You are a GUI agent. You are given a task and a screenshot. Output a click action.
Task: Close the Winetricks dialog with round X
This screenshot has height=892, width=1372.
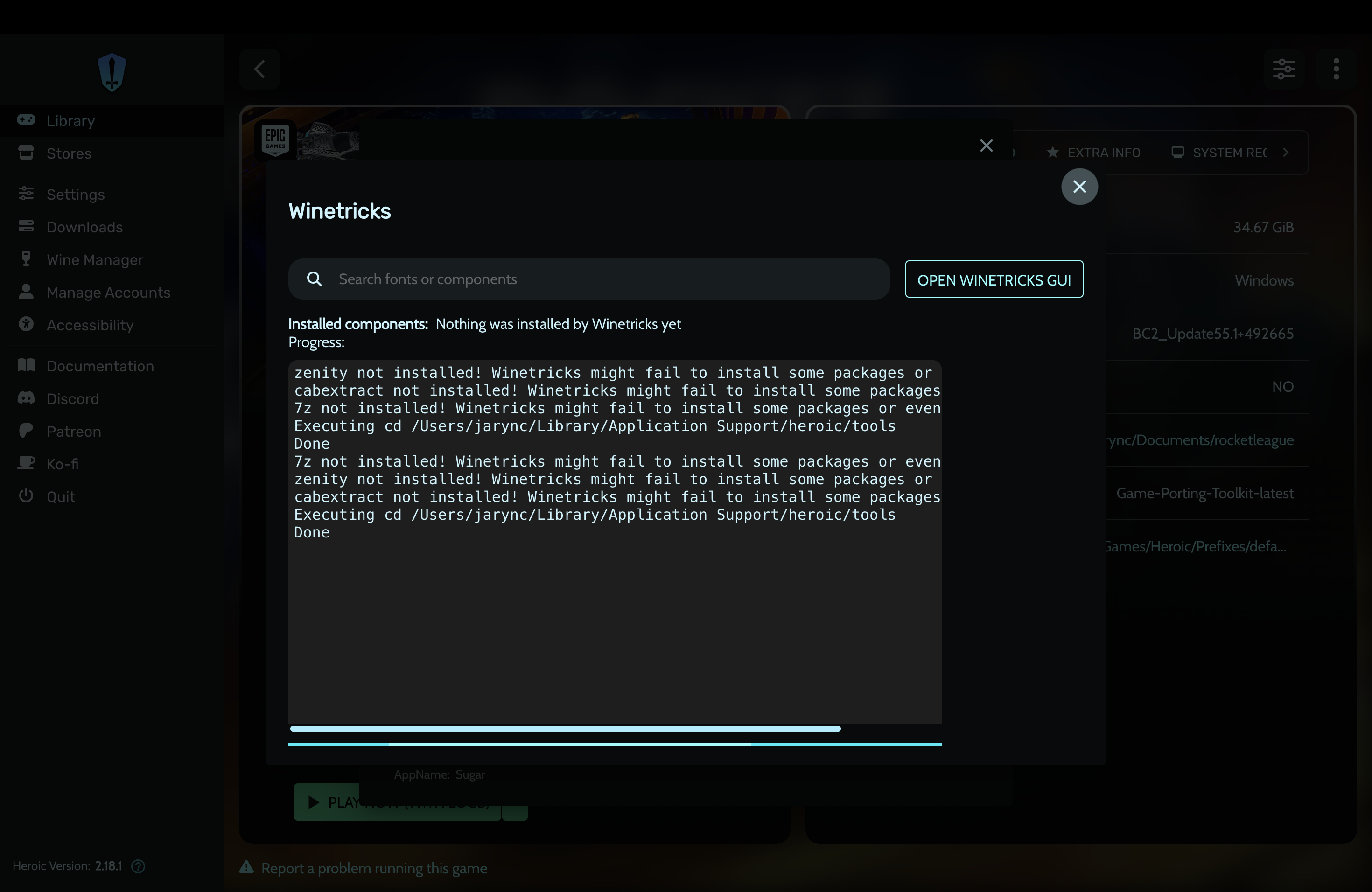click(x=1079, y=187)
